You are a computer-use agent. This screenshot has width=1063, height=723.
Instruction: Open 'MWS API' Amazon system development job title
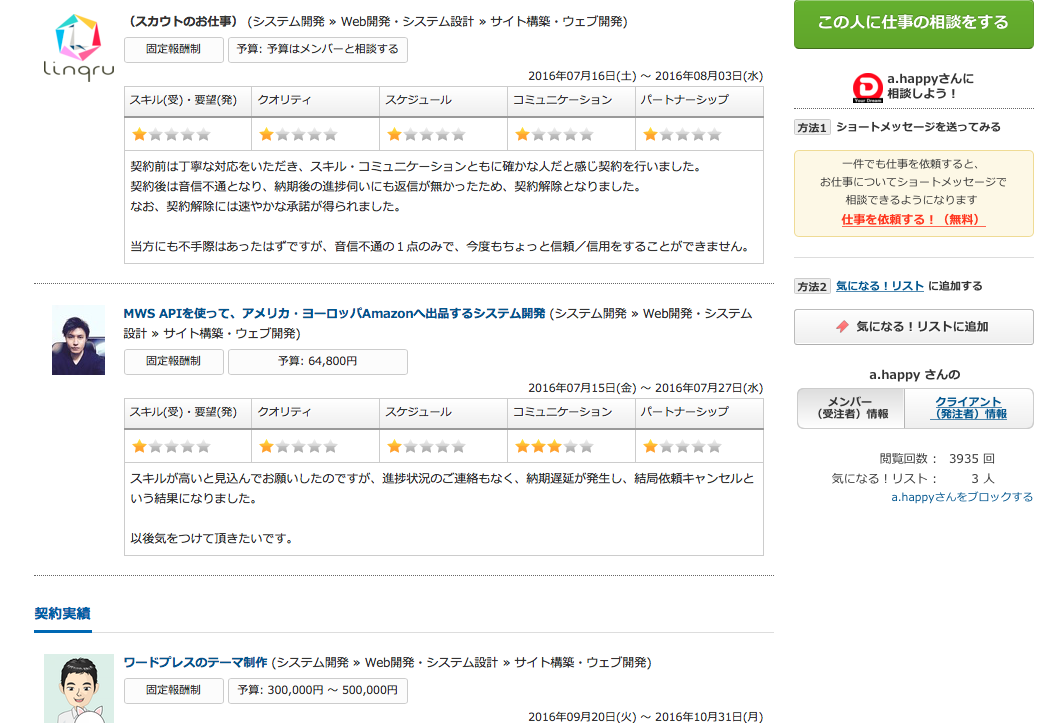(334, 313)
